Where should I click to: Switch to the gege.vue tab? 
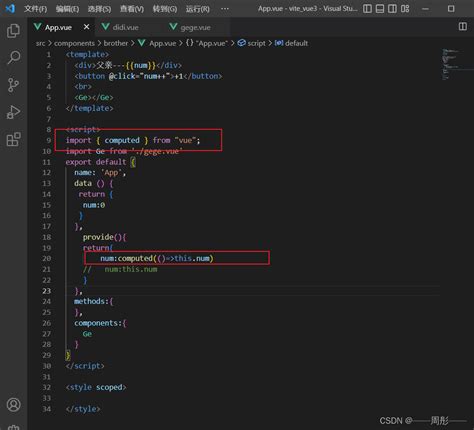click(195, 27)
